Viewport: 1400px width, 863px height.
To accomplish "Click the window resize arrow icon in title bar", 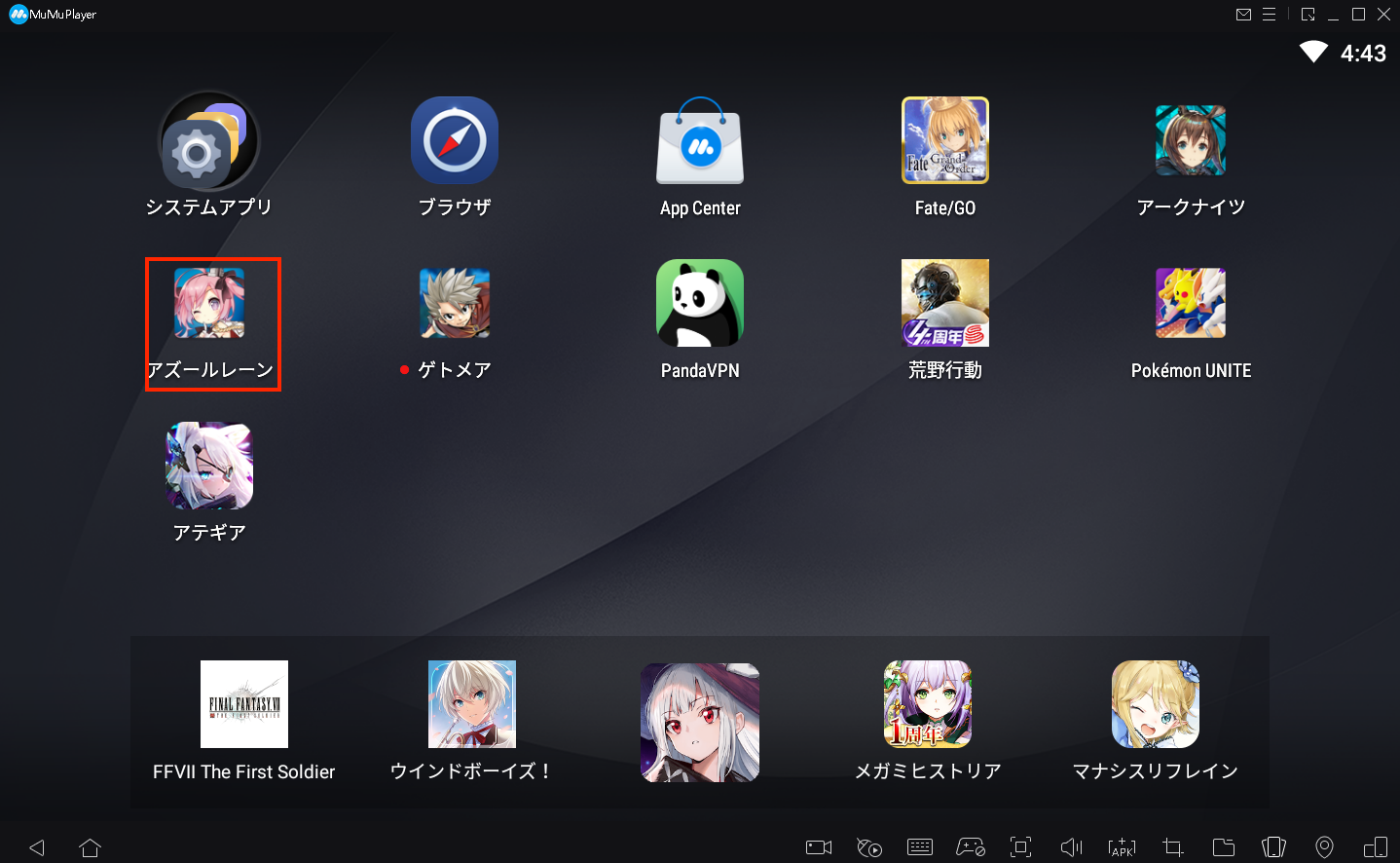I will 1308,15.
